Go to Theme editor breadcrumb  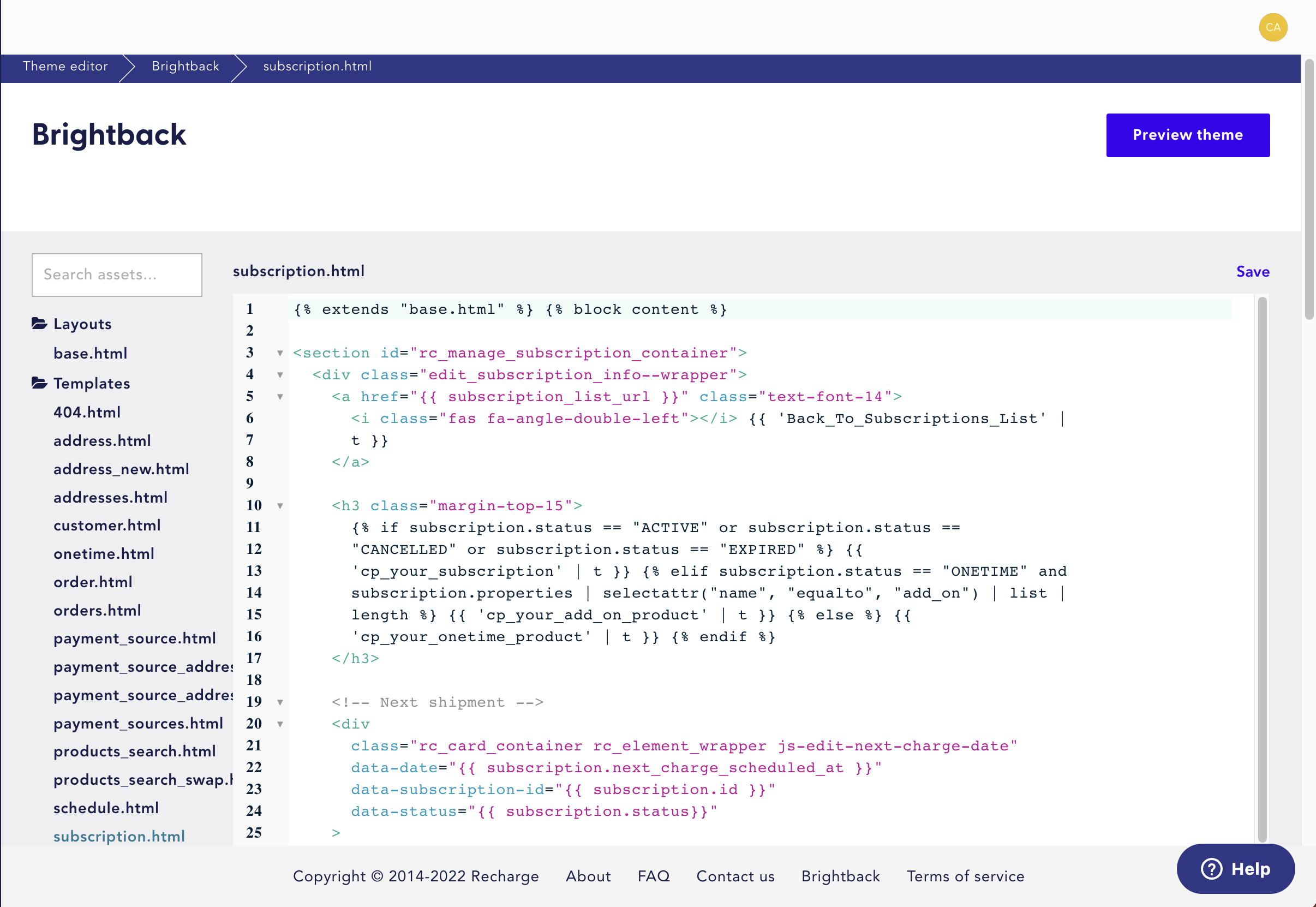pyautogui.click(x=65, y=67)
